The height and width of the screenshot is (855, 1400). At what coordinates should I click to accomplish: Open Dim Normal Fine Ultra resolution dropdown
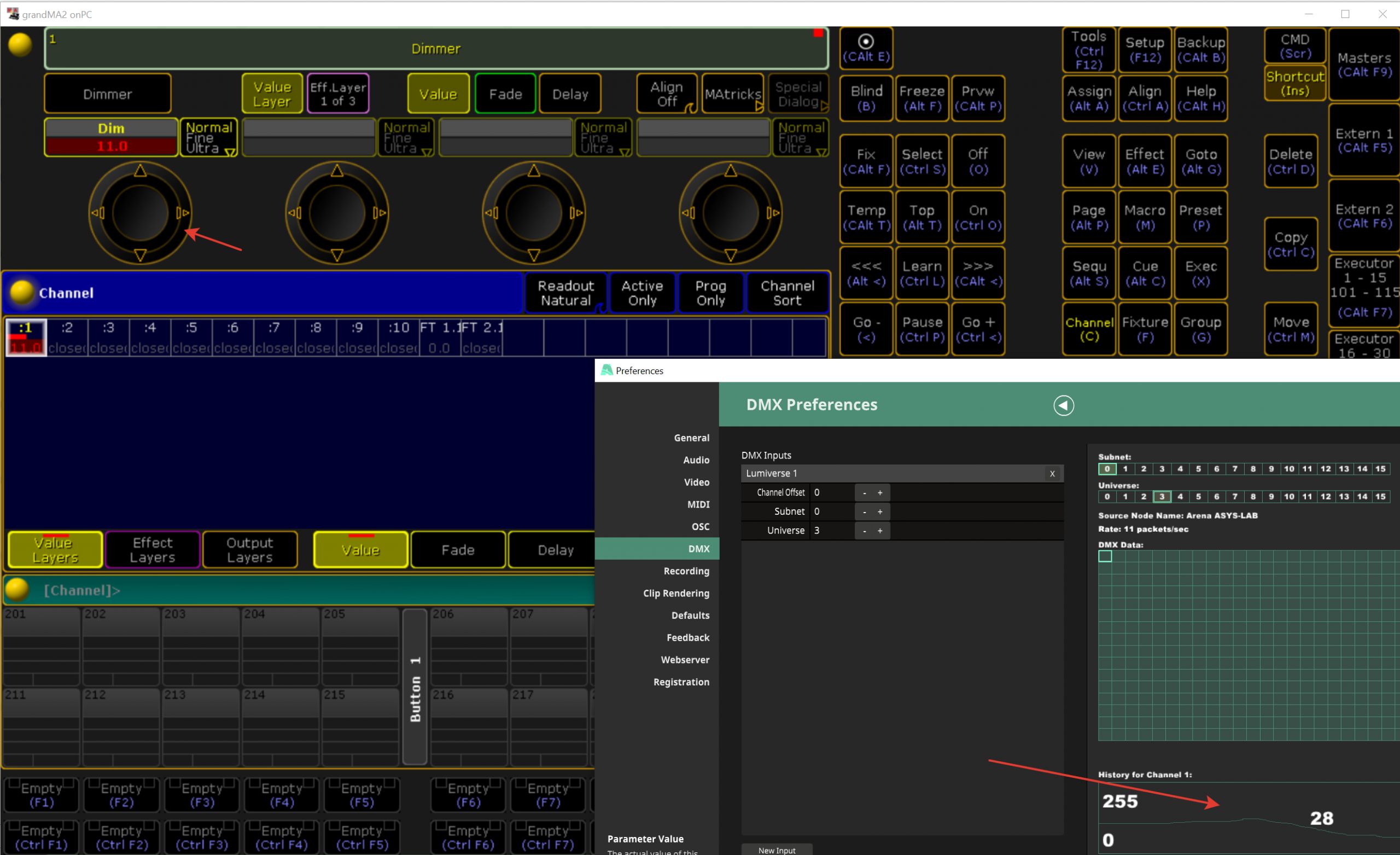coord(208,137)
